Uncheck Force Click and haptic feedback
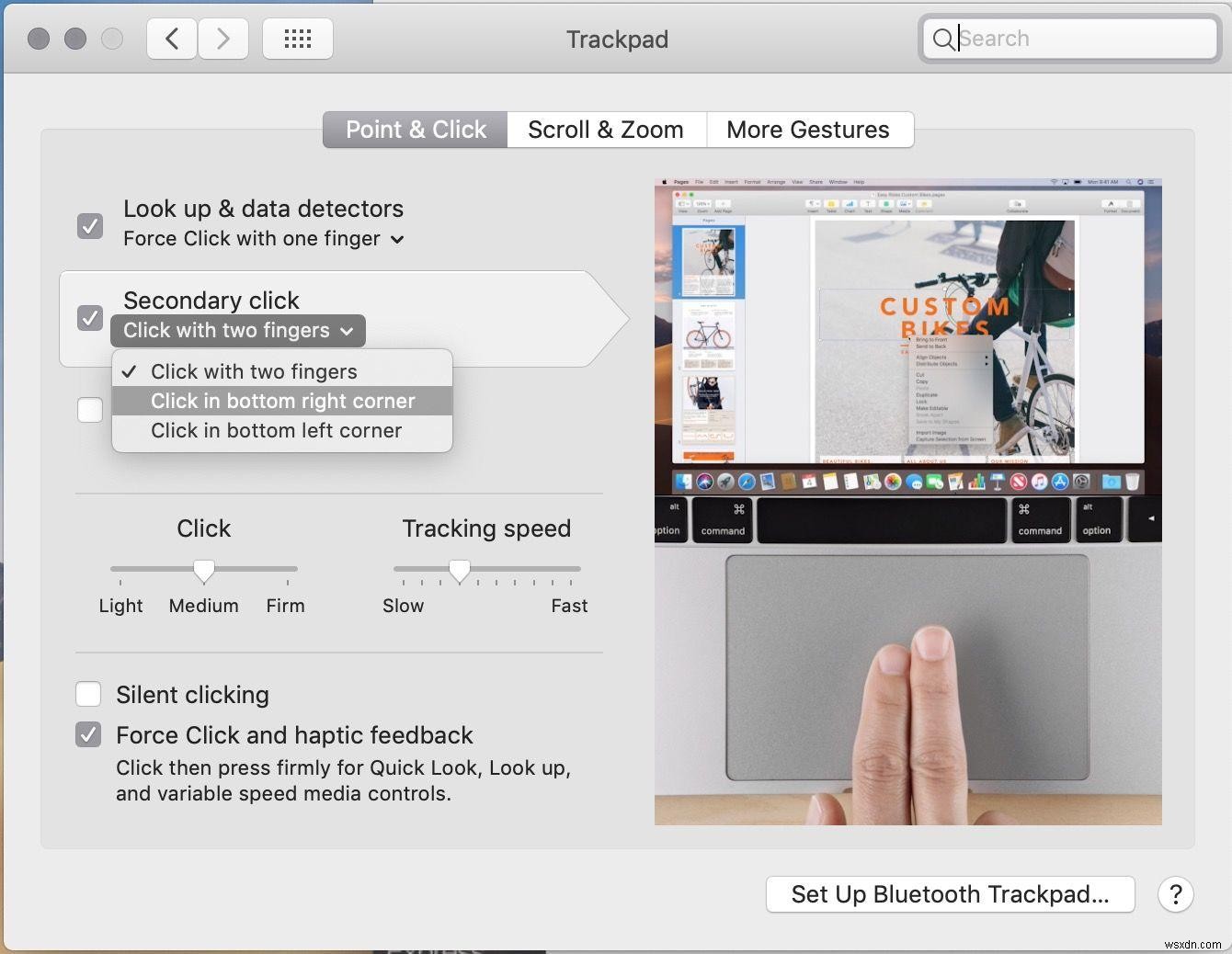 point(88,734)
